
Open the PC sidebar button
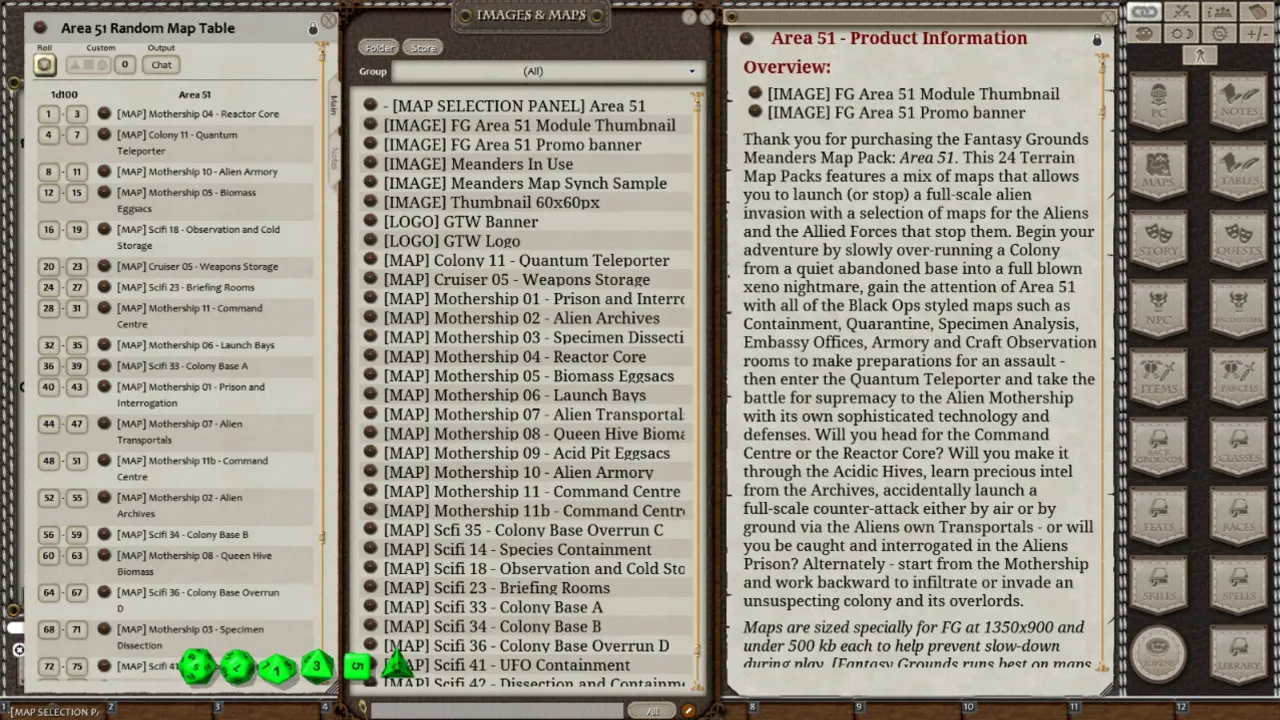[x=1159, y=100]
